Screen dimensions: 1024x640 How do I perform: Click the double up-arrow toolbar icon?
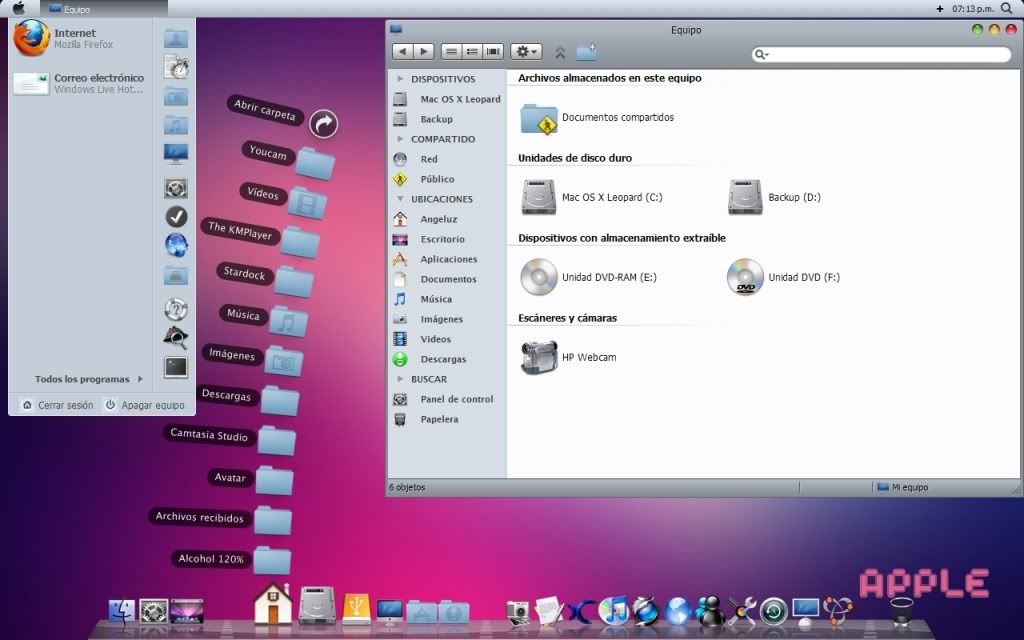coord(560,52)
